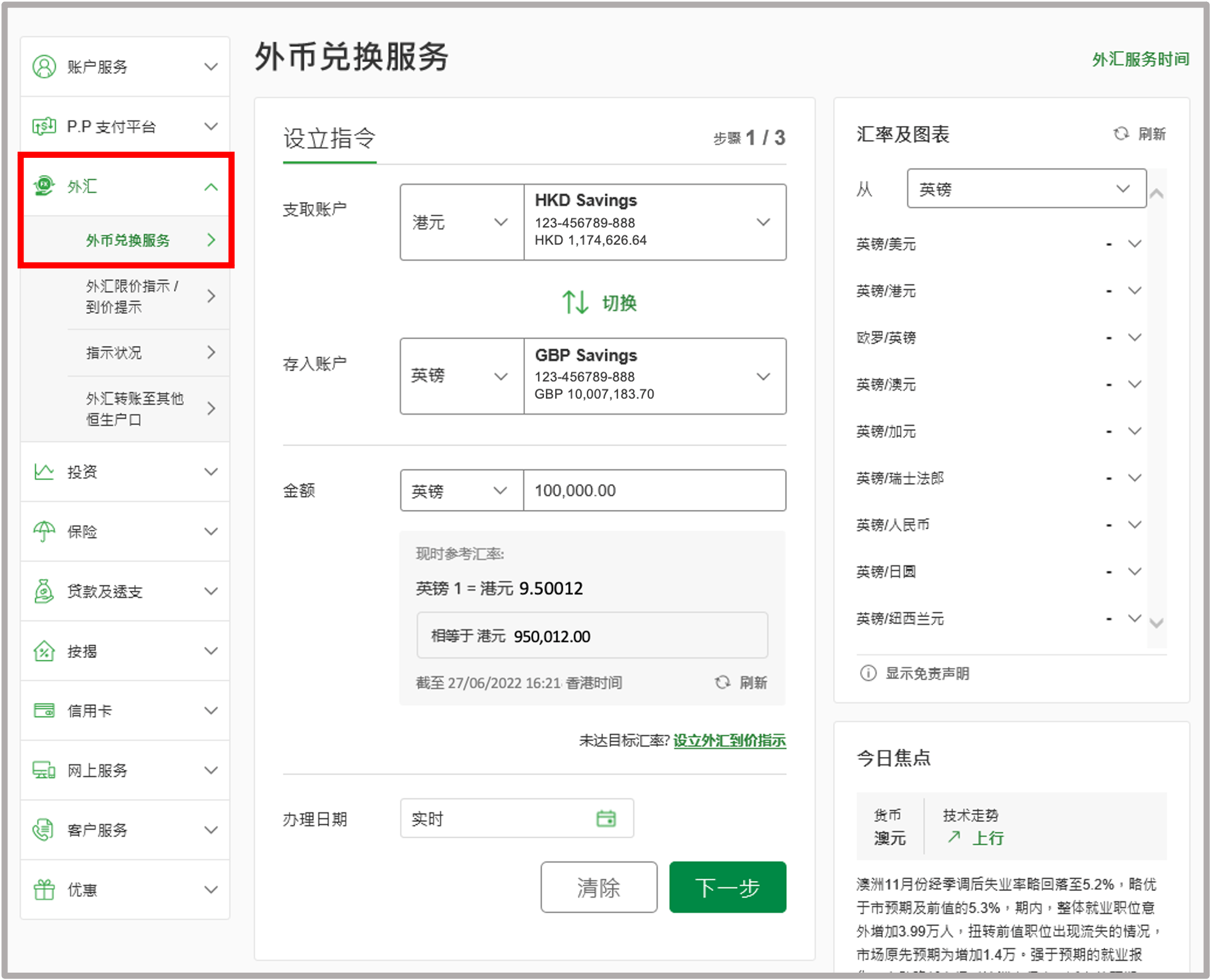Screen dimensions: 1211x980
Task: Click the amount field showing 100,000.00
Action: [655, 490]
